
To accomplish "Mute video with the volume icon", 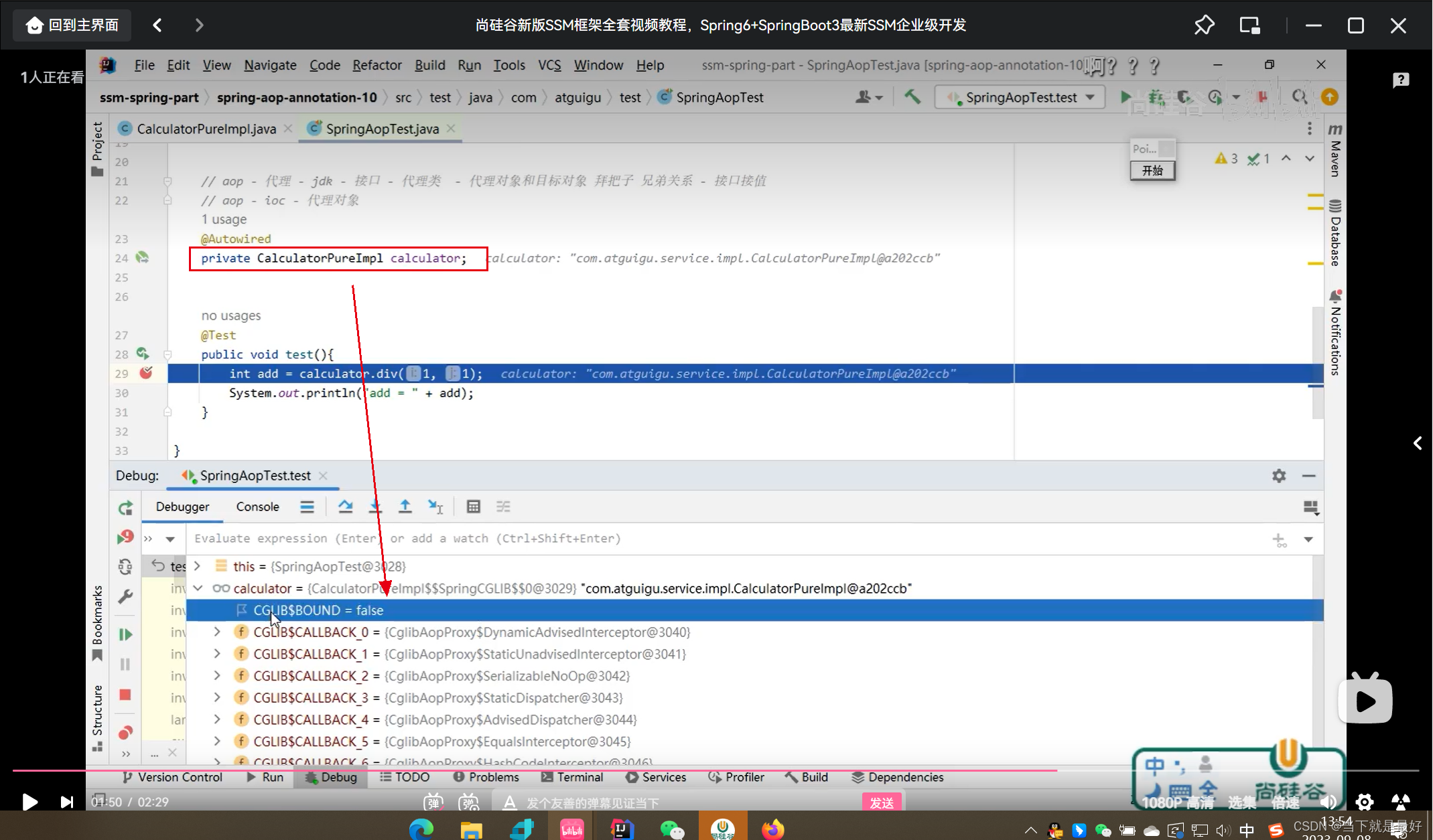I will pyautogui.click(x=1327, y=802).
